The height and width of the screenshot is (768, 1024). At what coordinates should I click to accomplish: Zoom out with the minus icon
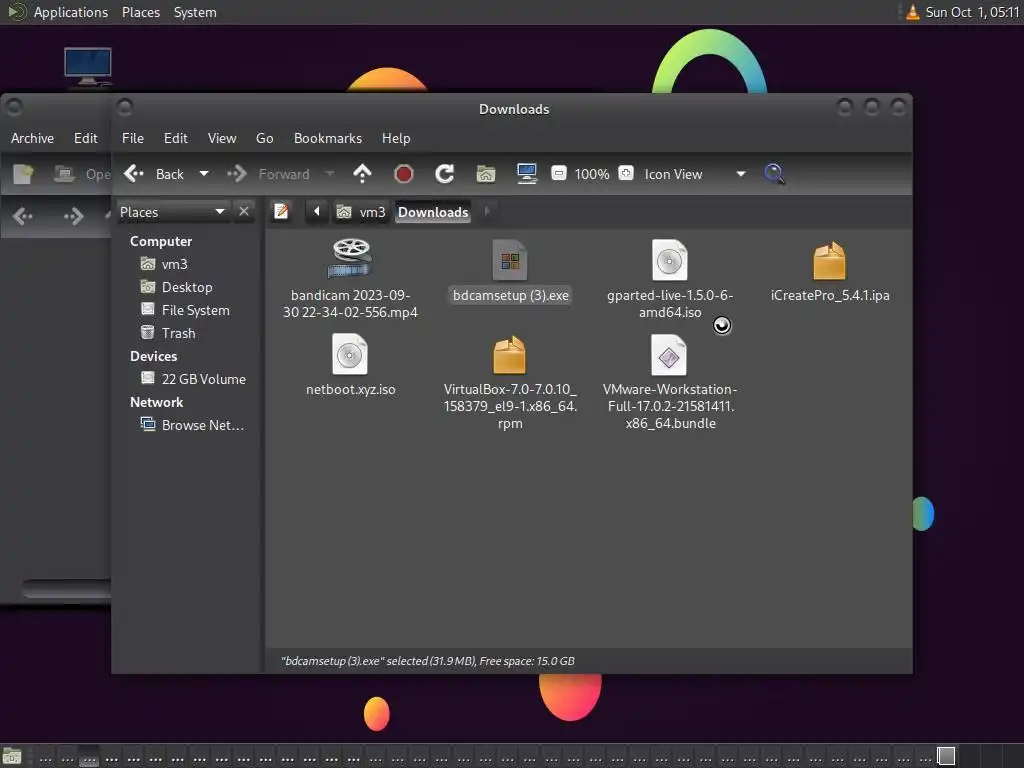[x=559, y=174]
